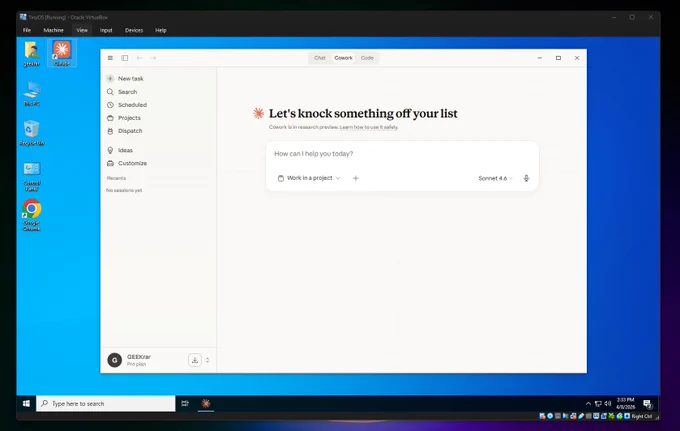Expand the 'Work in a project' dropdown
This screenshot has width=680, height=431.
(x=309, y=178)
